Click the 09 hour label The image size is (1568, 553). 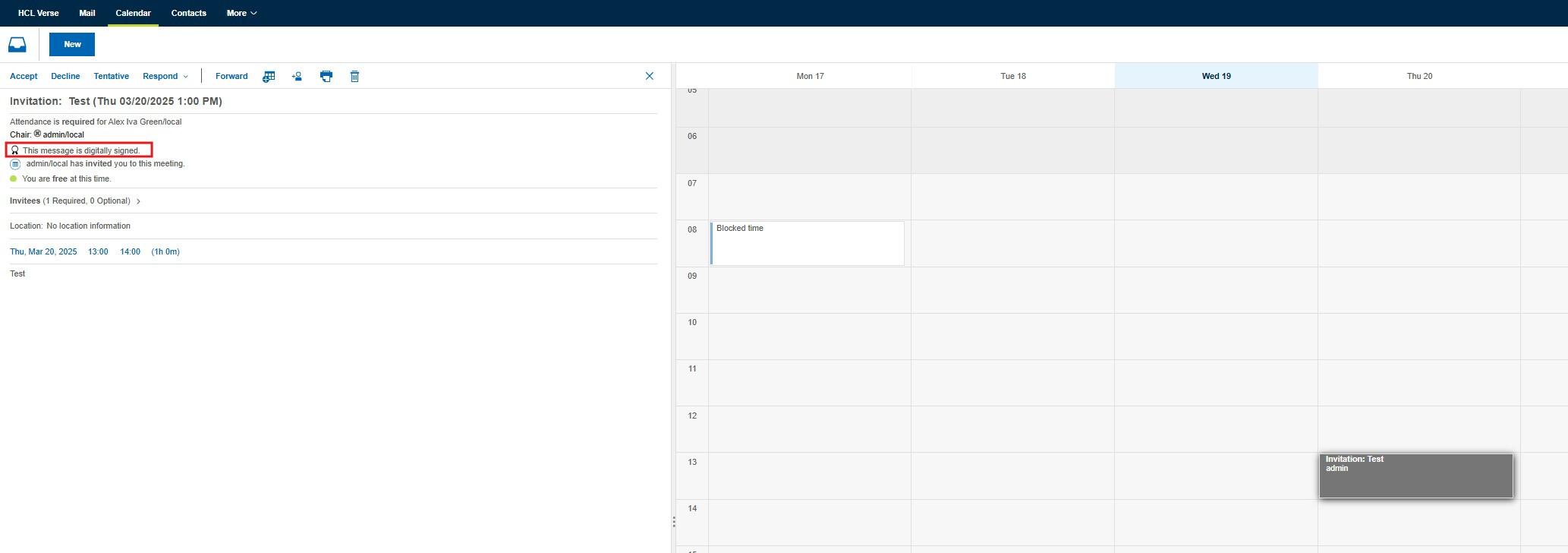(692, 276)
